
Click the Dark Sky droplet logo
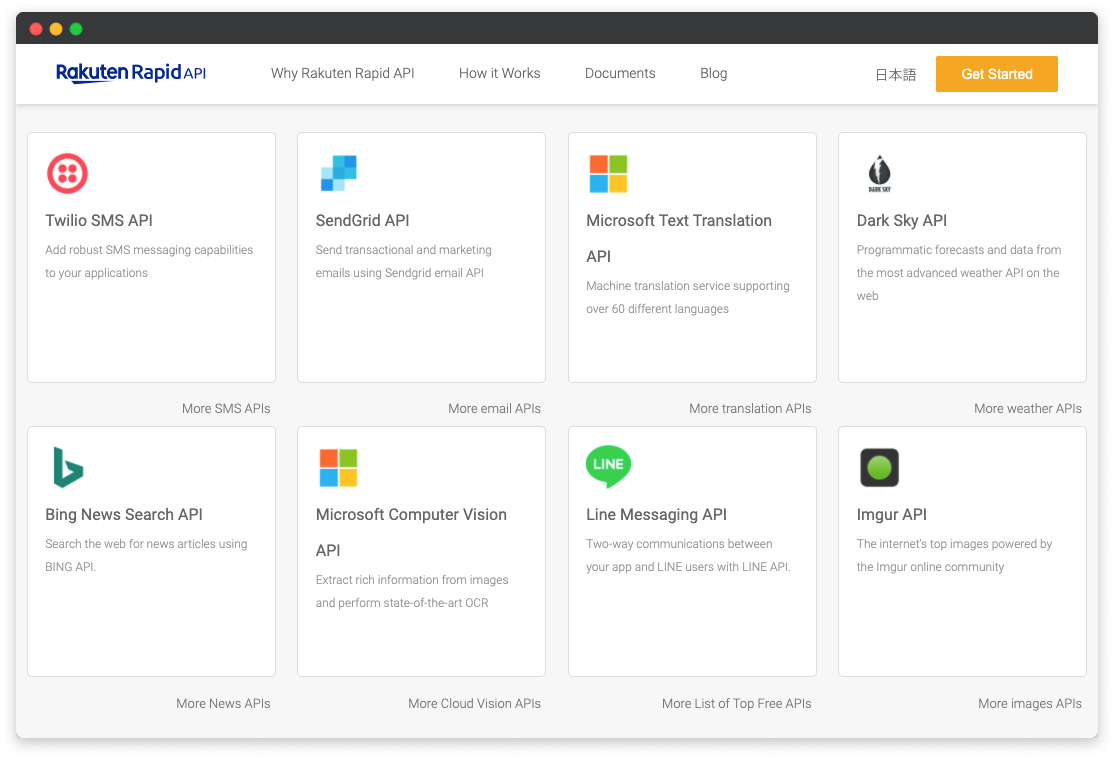click(x=879, y=173)
